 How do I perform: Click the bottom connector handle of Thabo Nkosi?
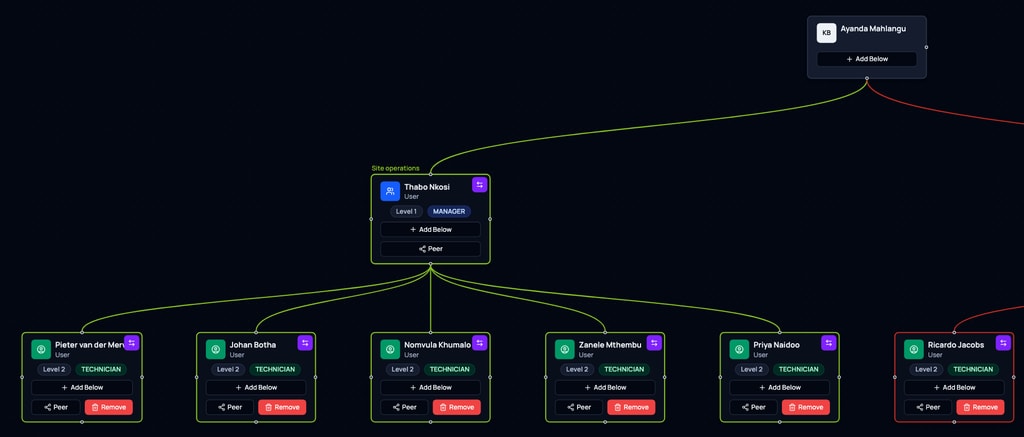tap(430, 264)
